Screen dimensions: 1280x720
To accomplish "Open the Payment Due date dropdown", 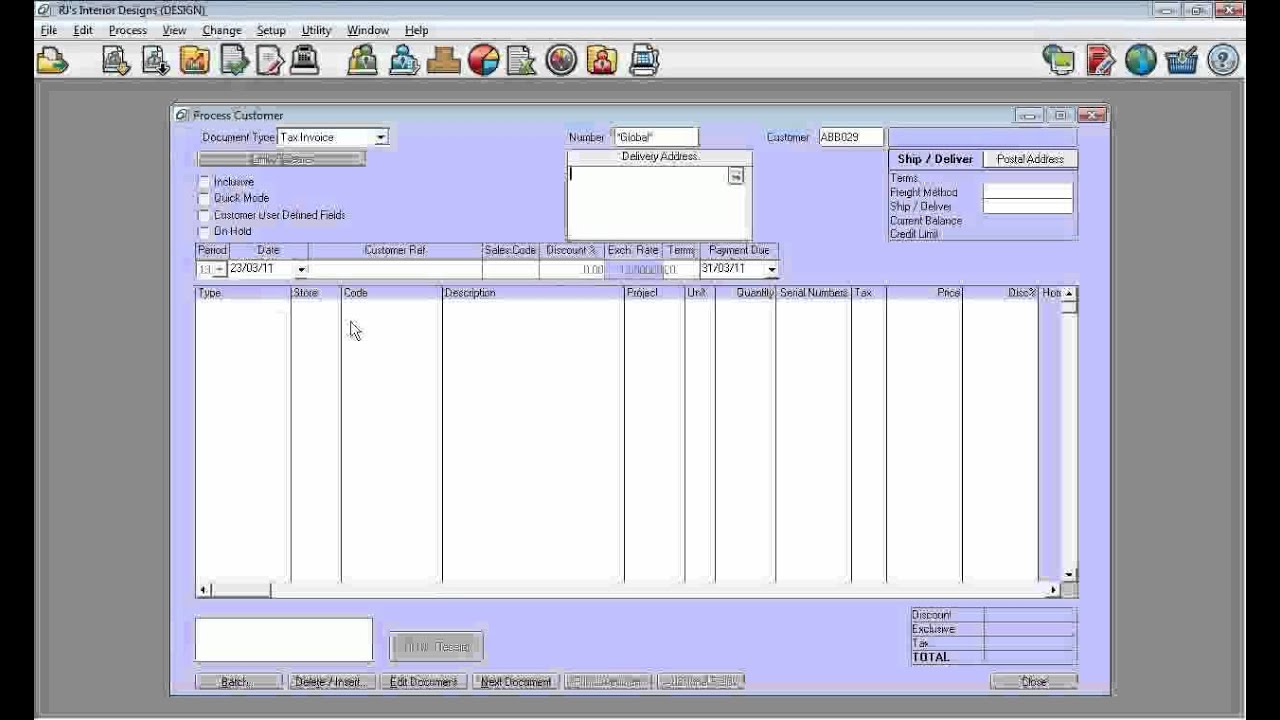I will tap(771, 269).
